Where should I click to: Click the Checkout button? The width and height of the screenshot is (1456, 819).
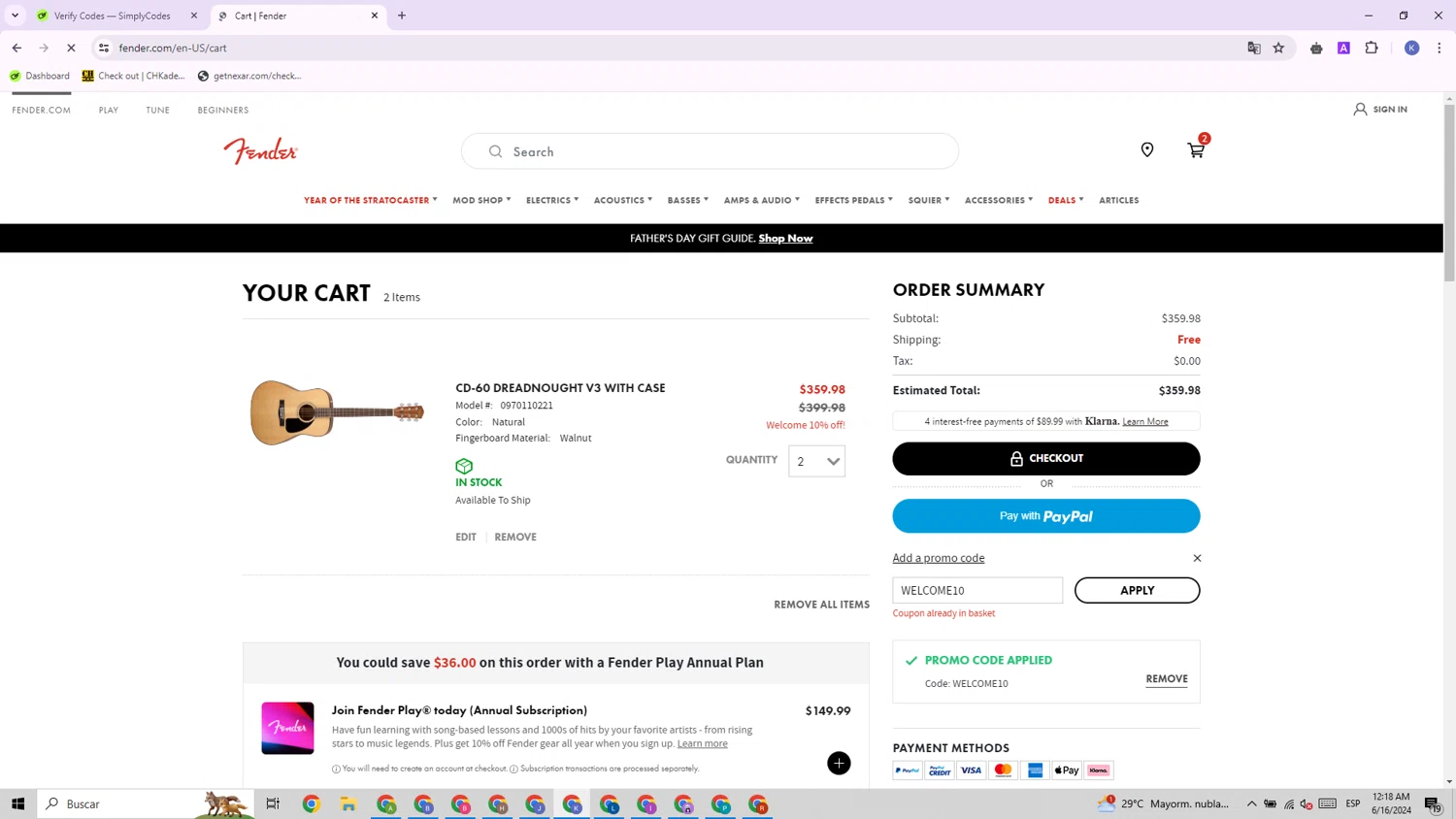(1046, 458)
